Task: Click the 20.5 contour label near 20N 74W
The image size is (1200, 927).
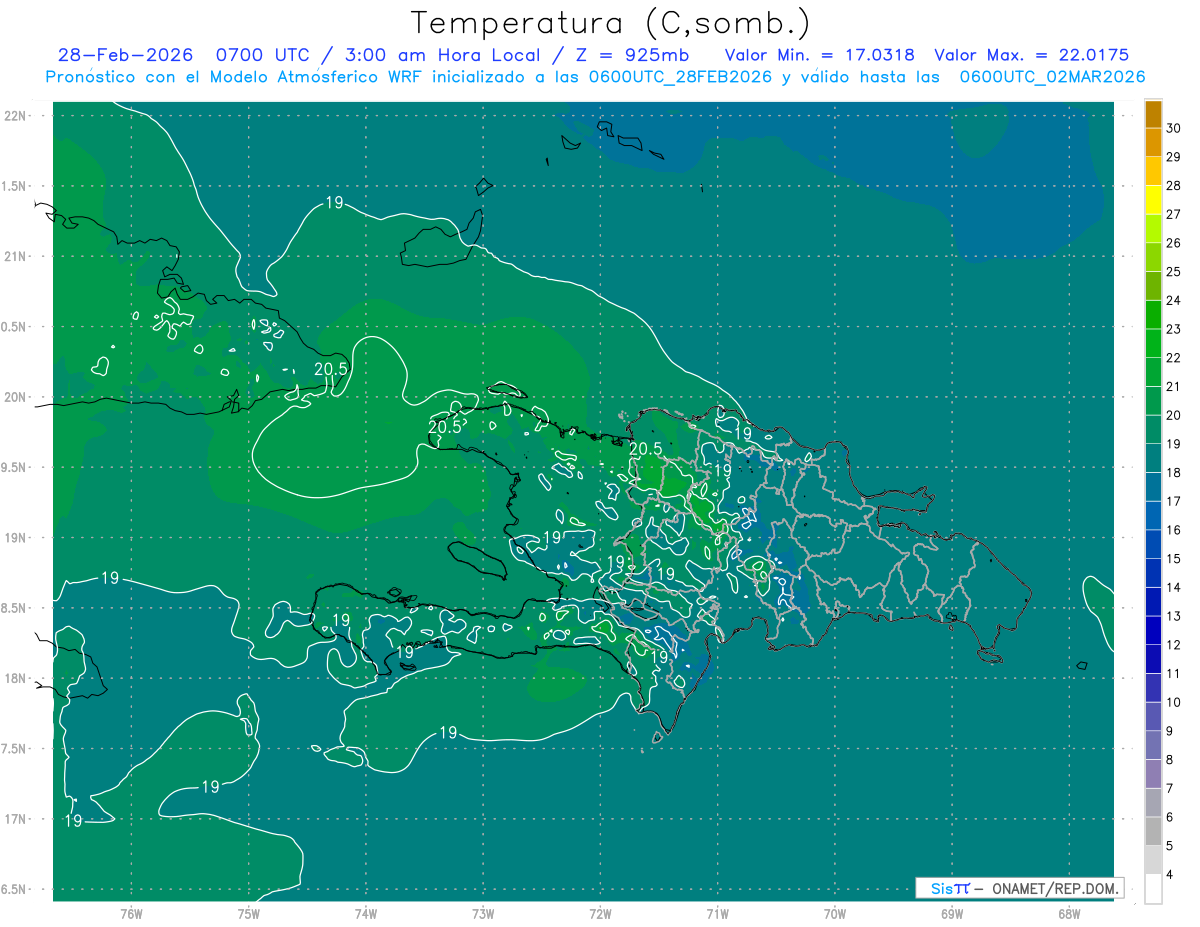Action: tap(331, 369)
